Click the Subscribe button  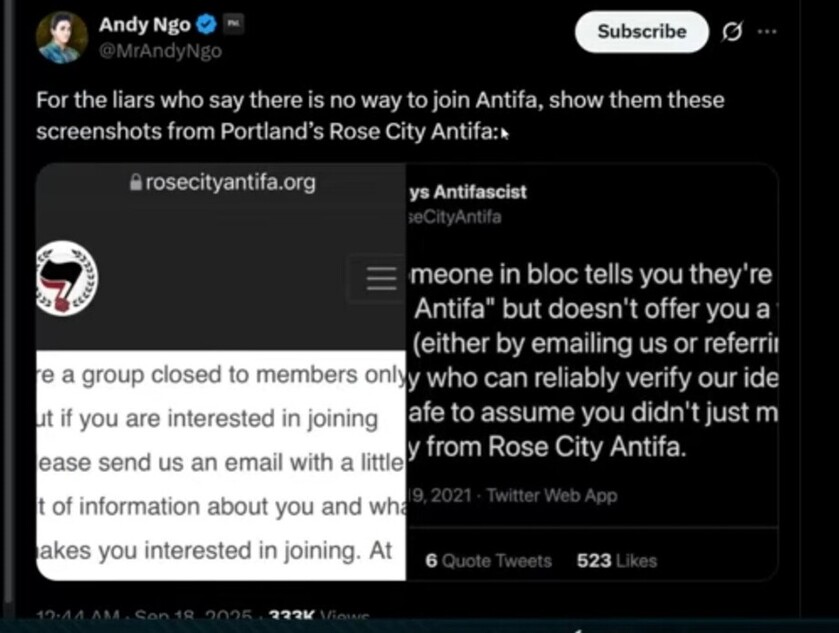coord(641,32)
